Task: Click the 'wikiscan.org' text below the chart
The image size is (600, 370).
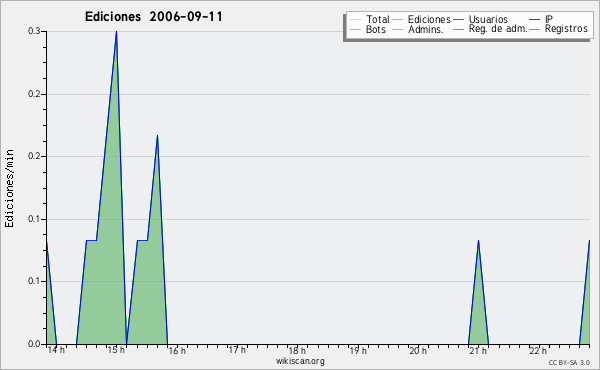Action: [x=300, y=361]
